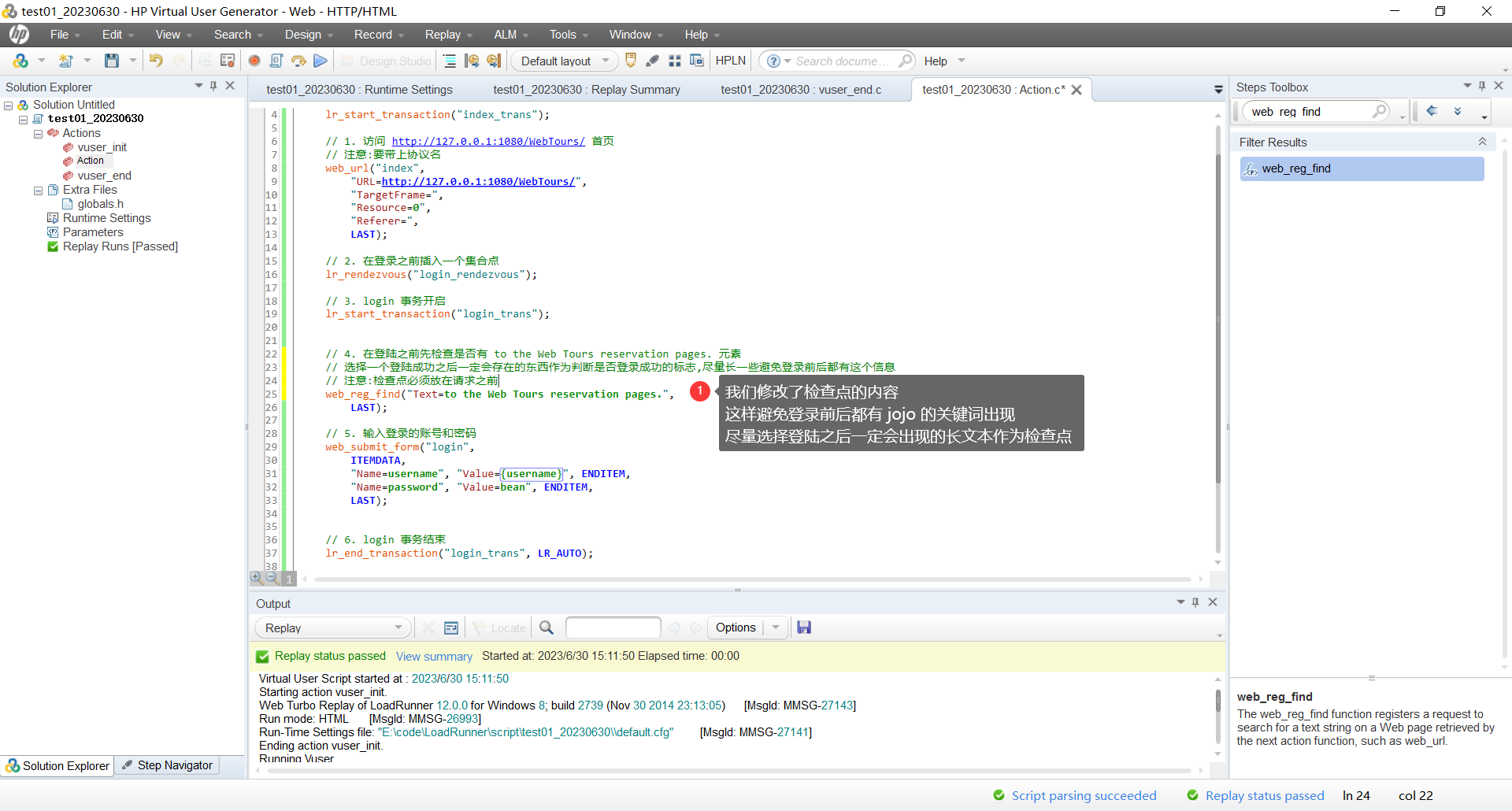The image size is (1512, 811).
Task: Click the Steps Toolbox search magnifier icon
Action: pos(1380,111)
